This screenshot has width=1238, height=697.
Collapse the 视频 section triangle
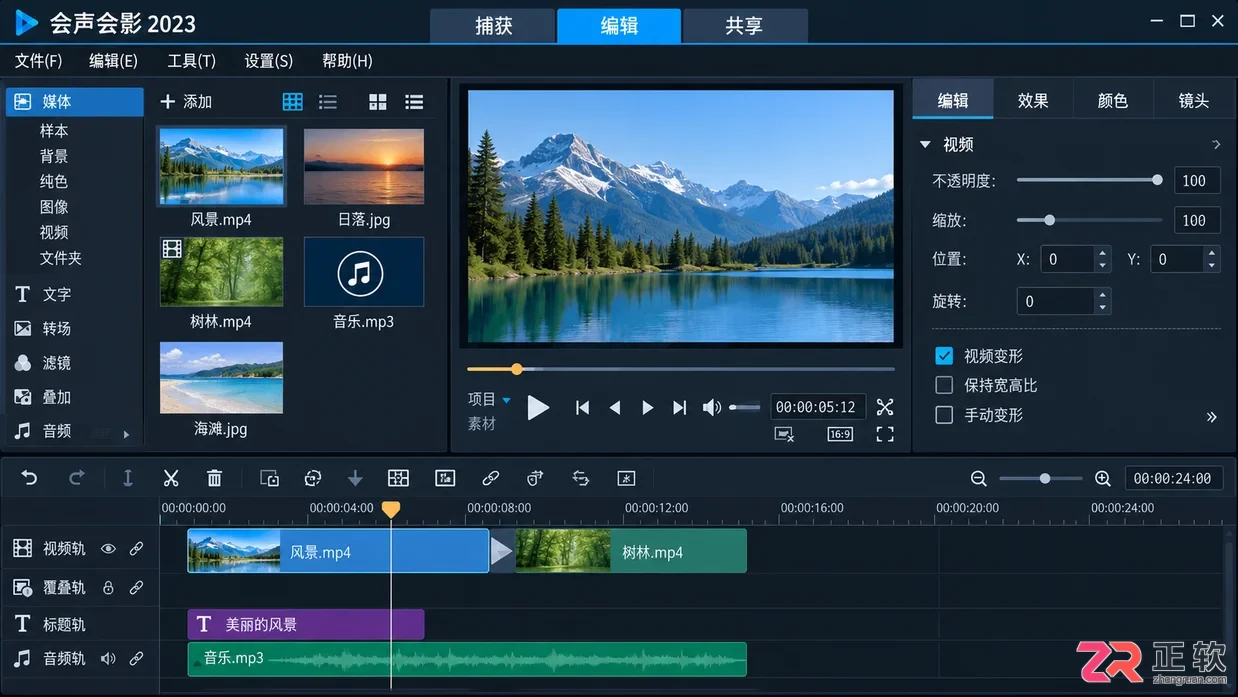tap(925, 145)
